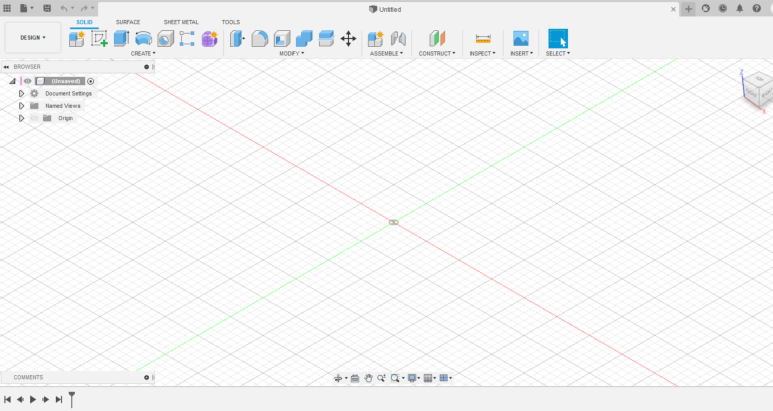This screenshot has width=773, height=411.
Task: Start Create Sketch tool
Action: [99, 39]
